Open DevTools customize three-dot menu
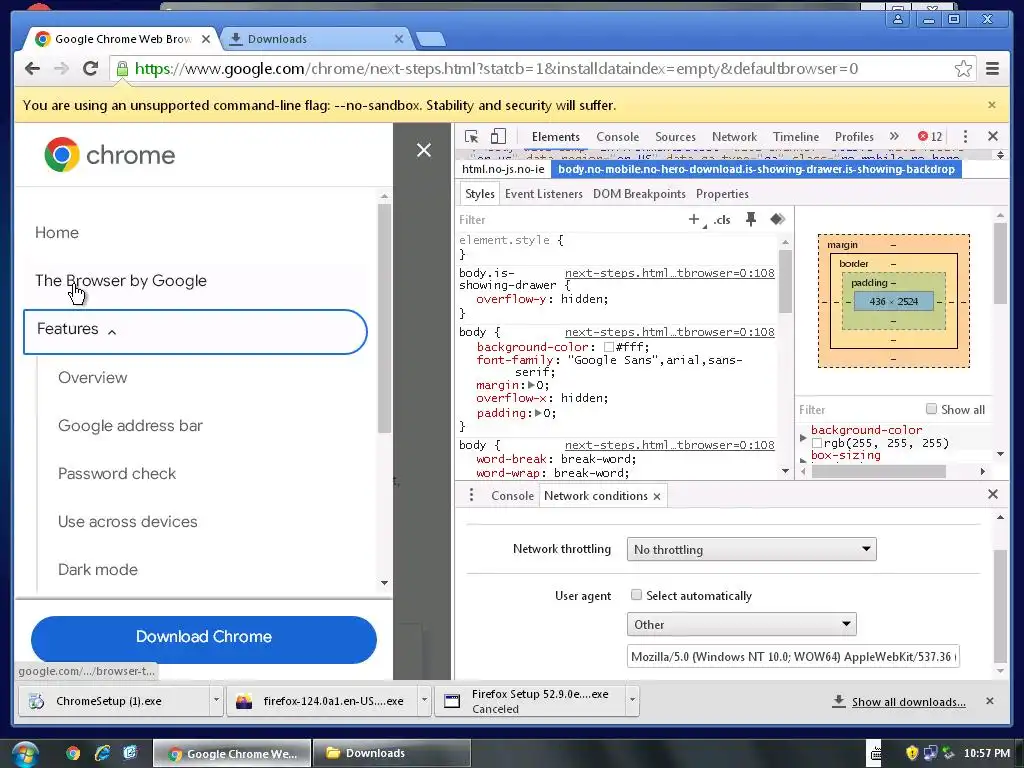Image resolution: width=1024 pixels, height=768 pixels. click(x=965, y=136)
